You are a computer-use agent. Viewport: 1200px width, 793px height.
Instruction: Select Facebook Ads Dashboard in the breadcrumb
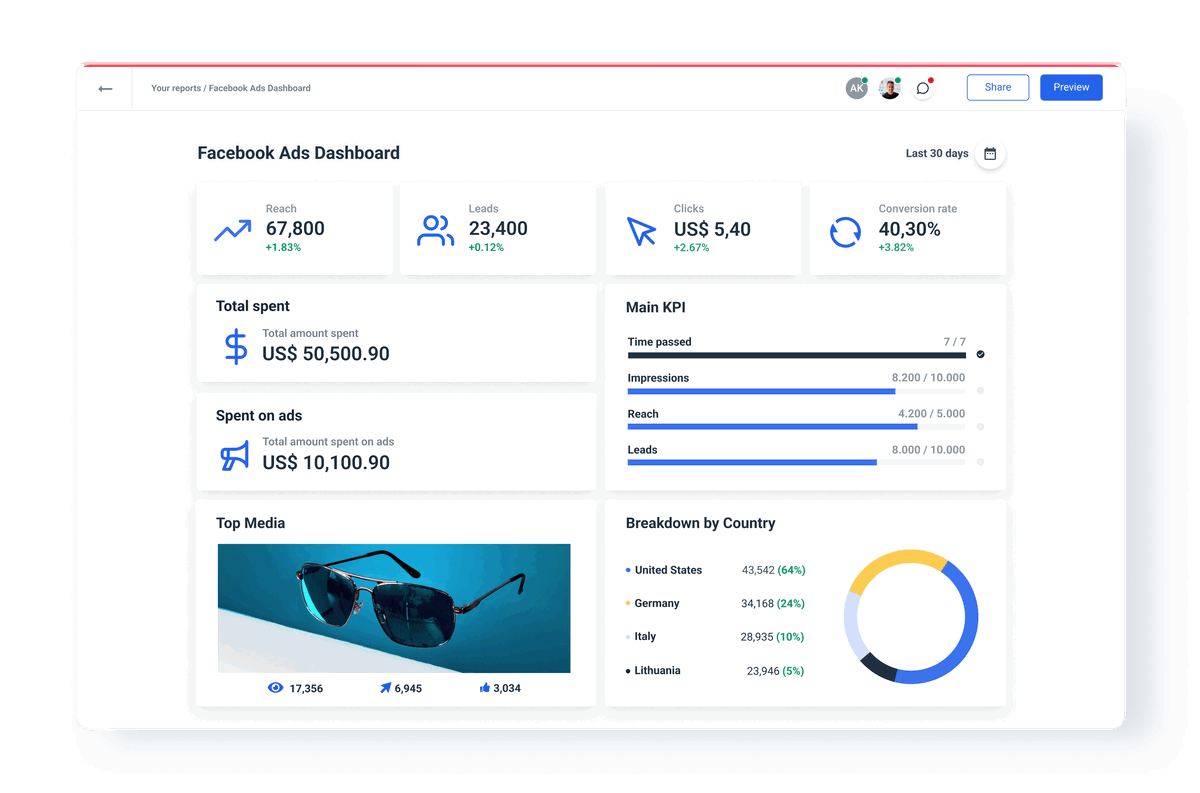coord(260,88)
